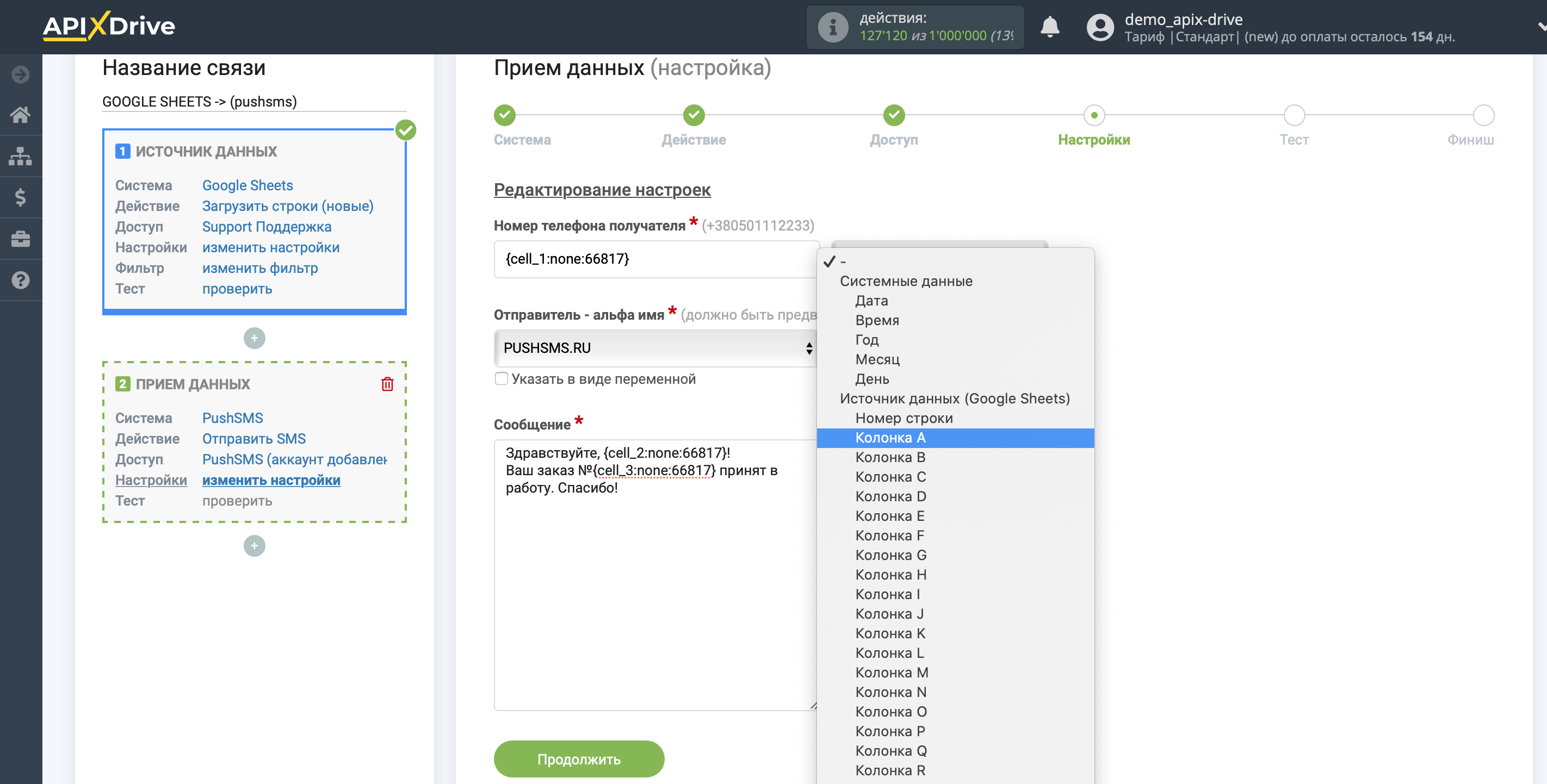
Task: Open billing dollar icon in sidebar
Action: pos(21,197)
